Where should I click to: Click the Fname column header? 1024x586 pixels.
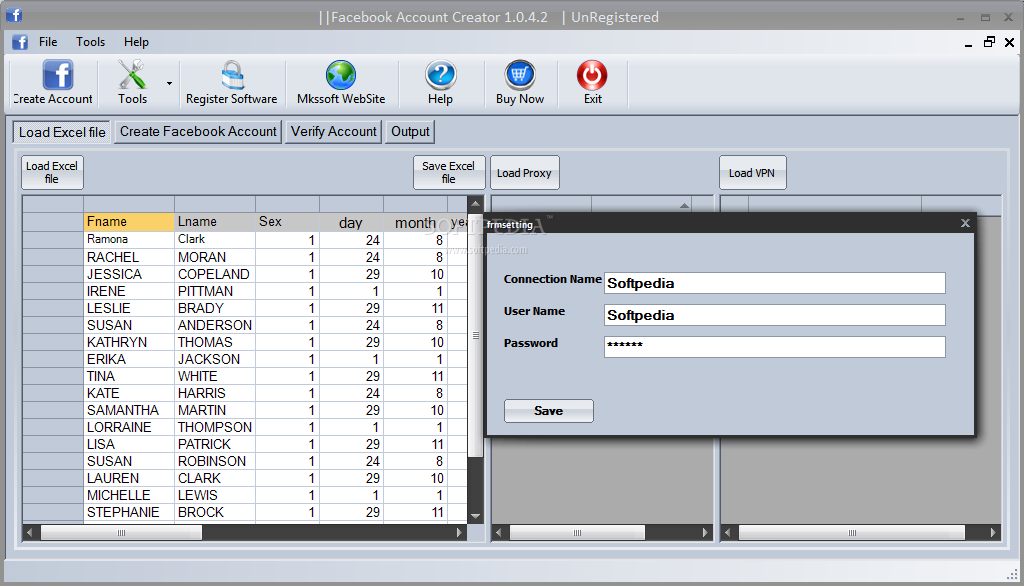[x=129, y=221]
